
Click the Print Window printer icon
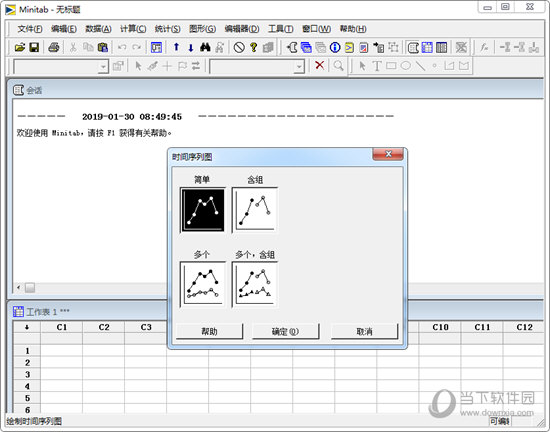[54, 47]
